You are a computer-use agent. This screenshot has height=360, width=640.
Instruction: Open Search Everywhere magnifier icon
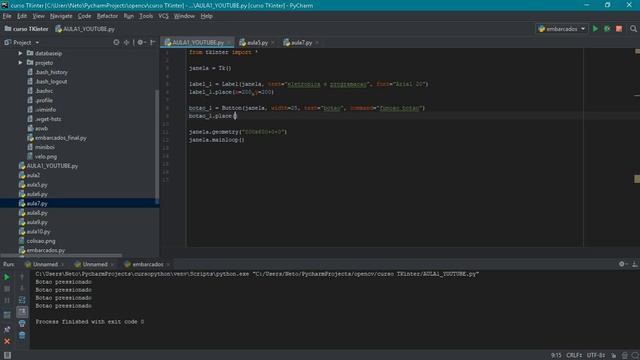(x=633, y=29)
